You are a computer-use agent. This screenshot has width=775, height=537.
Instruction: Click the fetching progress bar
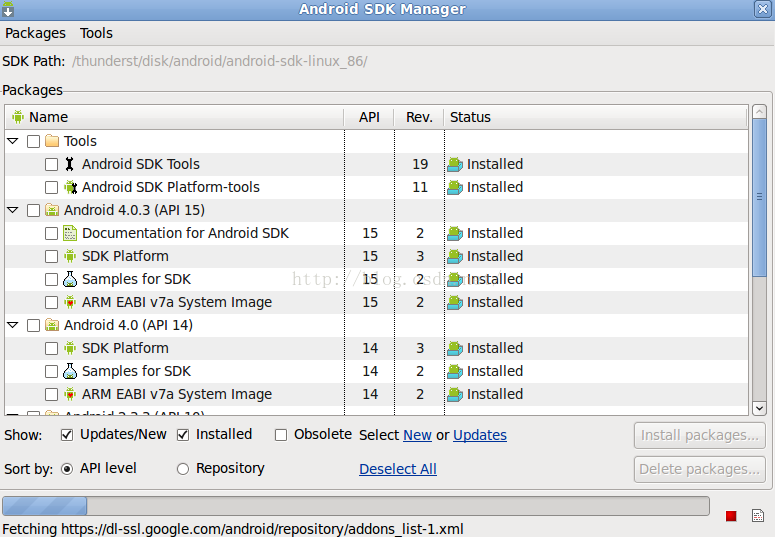[x=356, y=506]
